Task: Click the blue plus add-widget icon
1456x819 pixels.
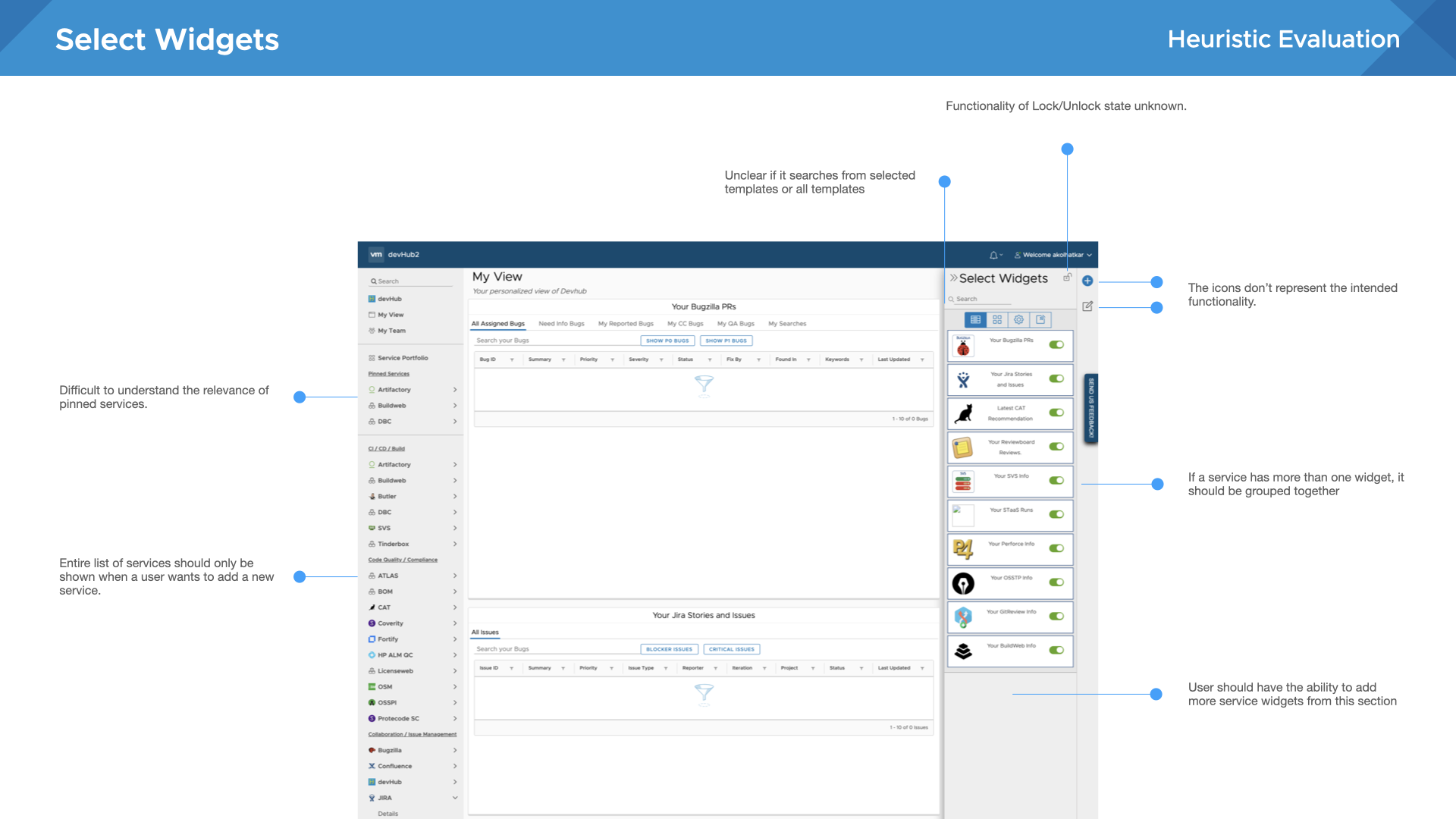Action: point(1087,281)
